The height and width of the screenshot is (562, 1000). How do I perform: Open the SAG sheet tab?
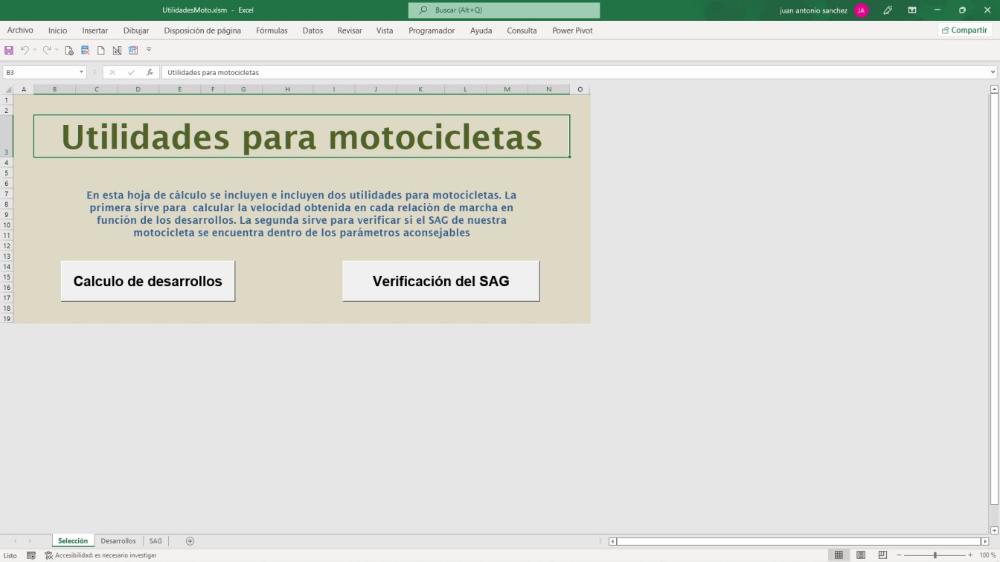pyautogui.click(x=155, y=541)
